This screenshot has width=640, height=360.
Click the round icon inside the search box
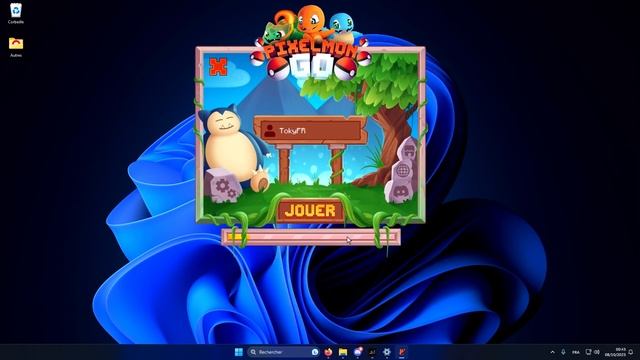click(315, 352)
